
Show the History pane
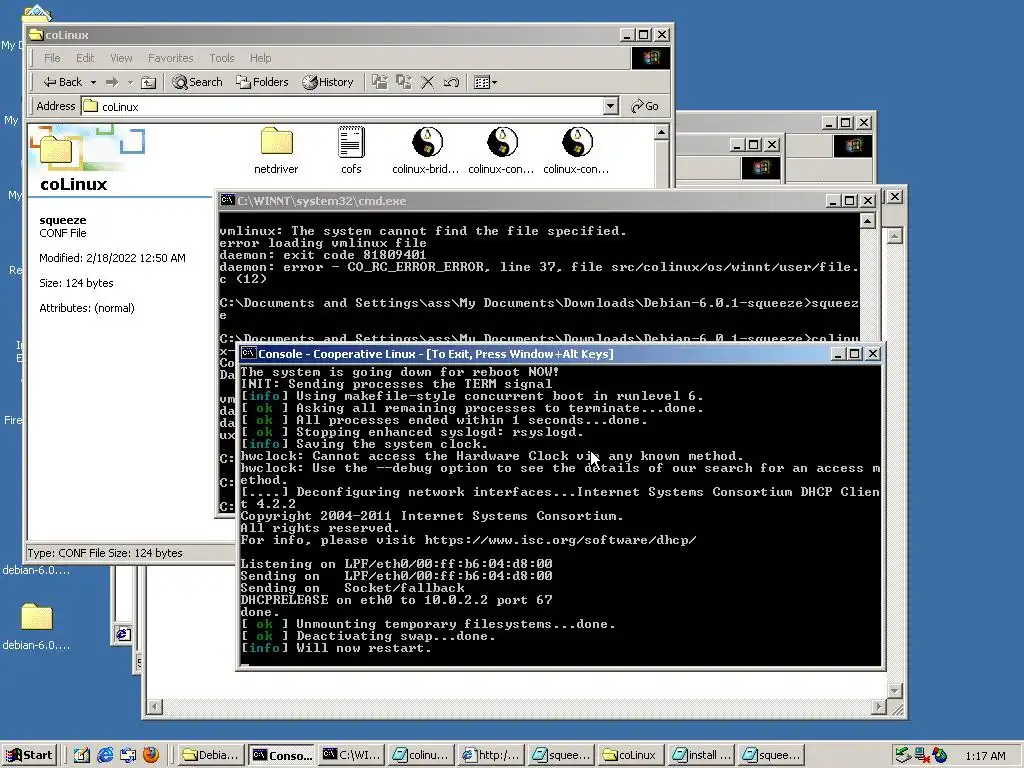(328, 82)
